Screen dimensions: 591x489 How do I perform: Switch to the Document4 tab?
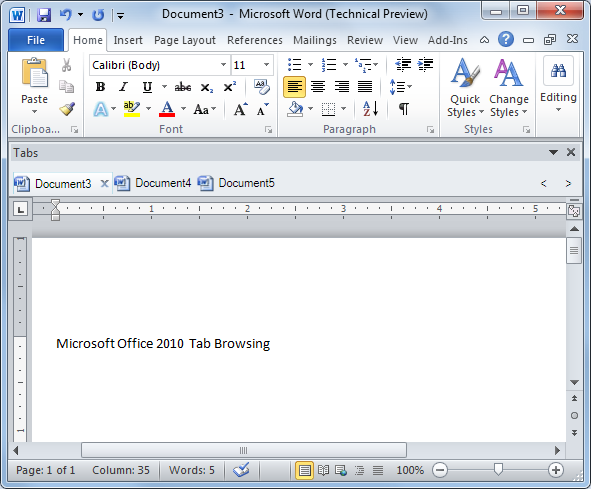coord(153,183)
